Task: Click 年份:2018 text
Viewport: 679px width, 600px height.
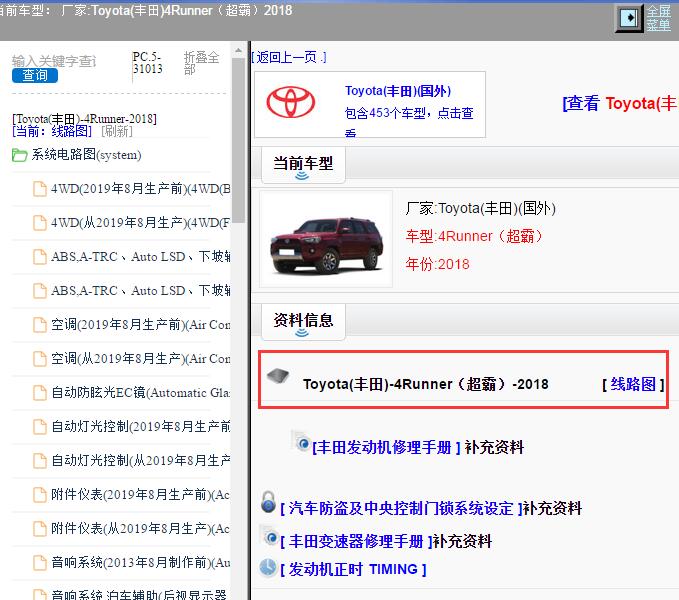Action: pyautogui.click(x=437, y=264)
